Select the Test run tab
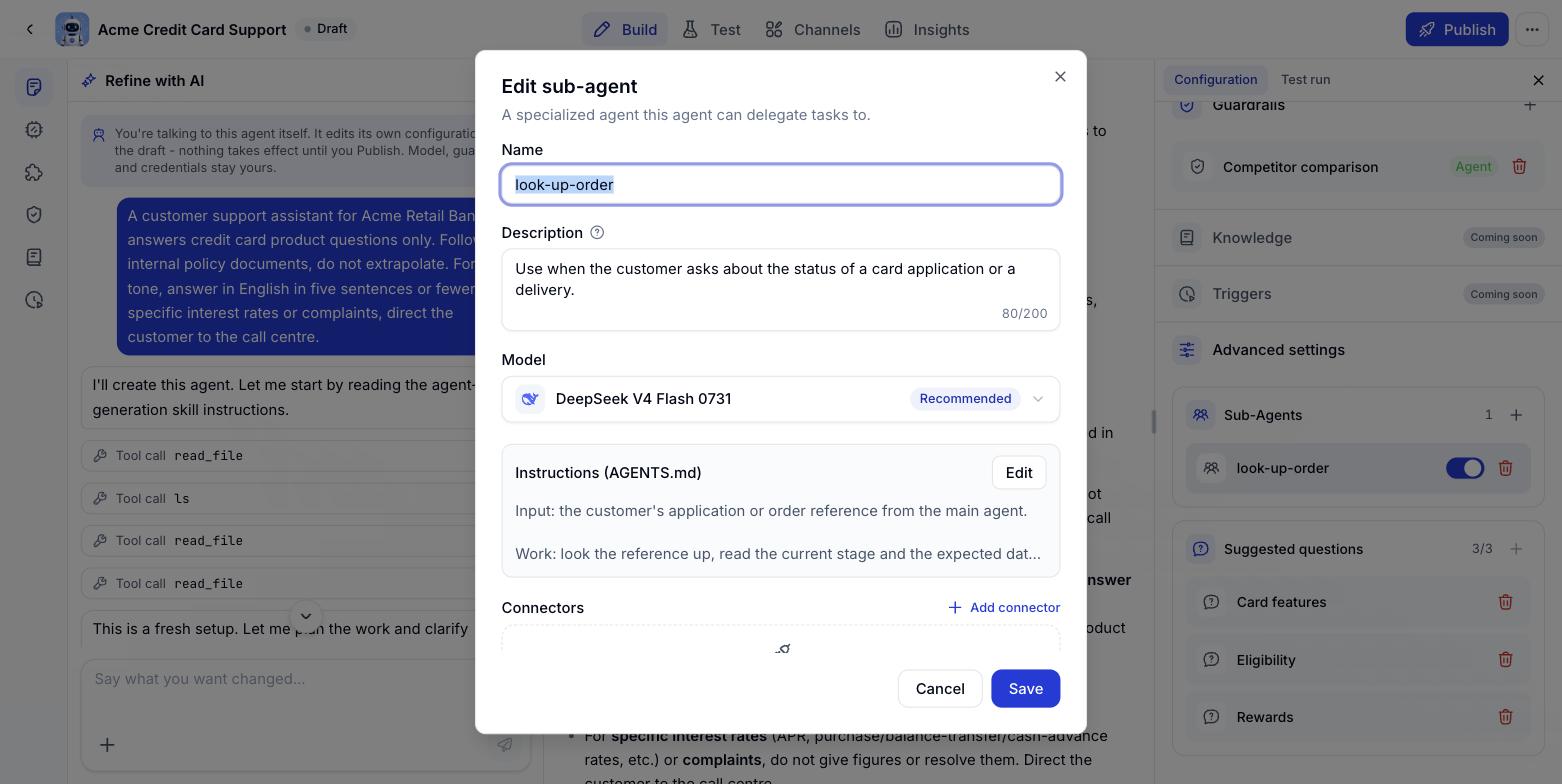This screenshot has height=784, width=1562. point(1305,80)
